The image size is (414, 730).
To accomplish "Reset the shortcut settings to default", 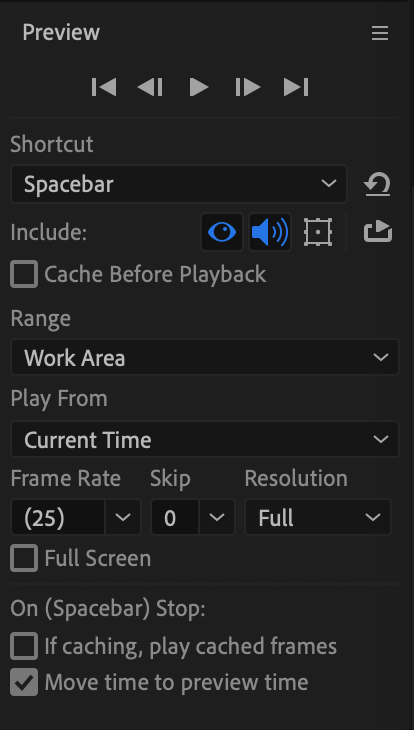I will click(x=377, y=184).
